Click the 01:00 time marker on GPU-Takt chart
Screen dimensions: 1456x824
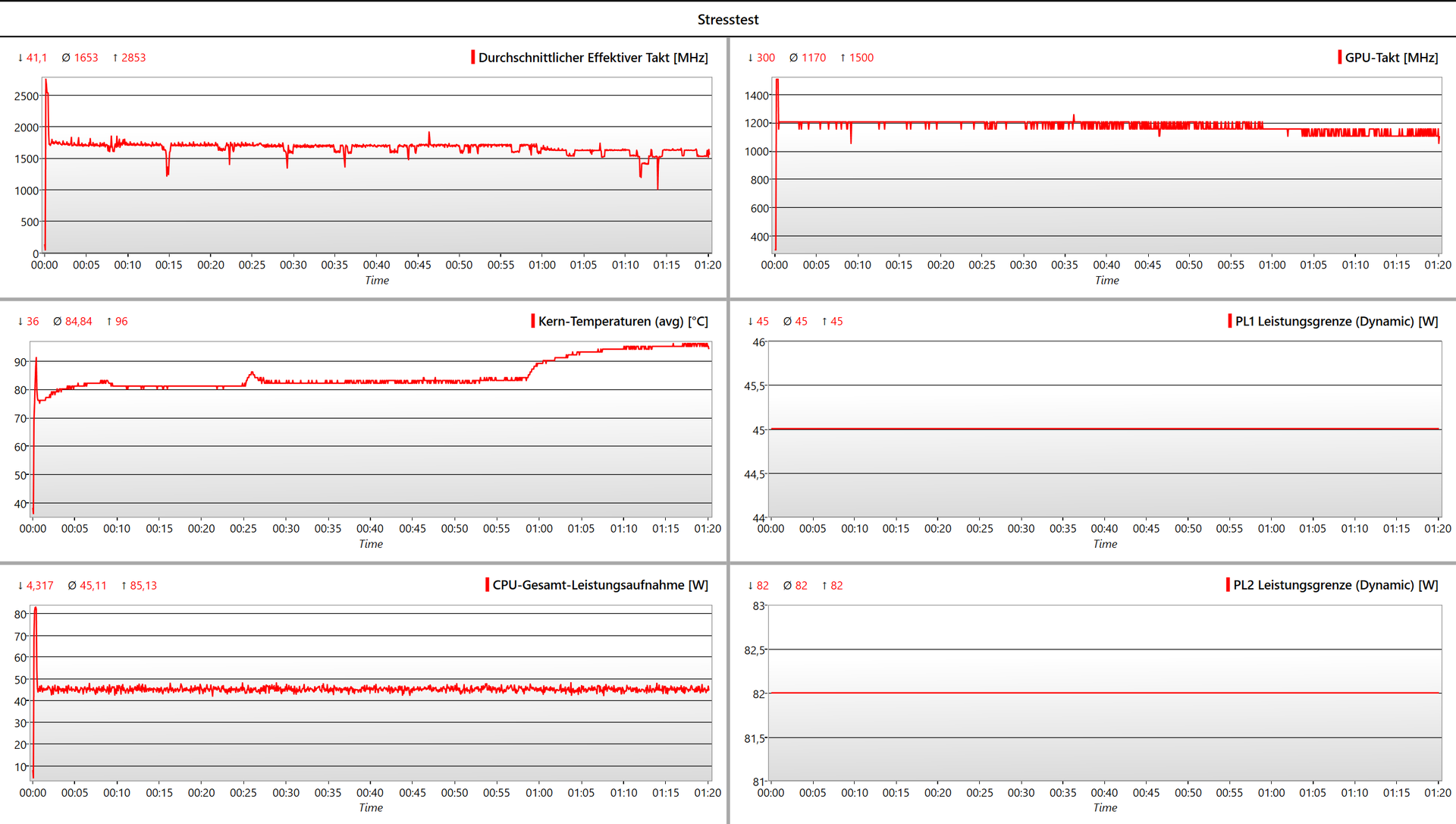tap(1272, 265)
